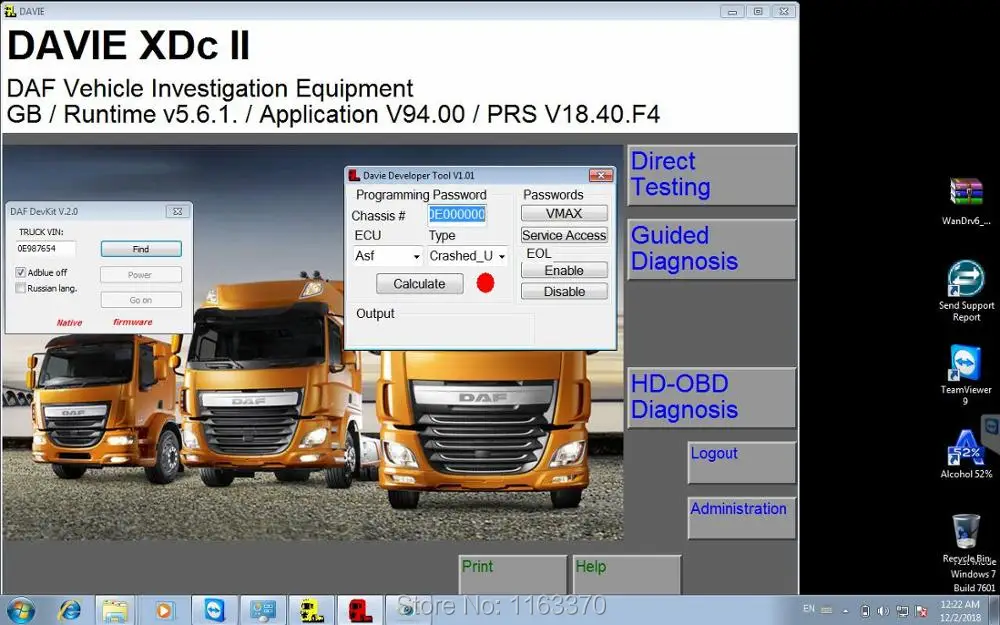Close the DAF DevKit V.2.0 window
The width and height of the screenshot is (1000, 625).
(x=178, y=212)
